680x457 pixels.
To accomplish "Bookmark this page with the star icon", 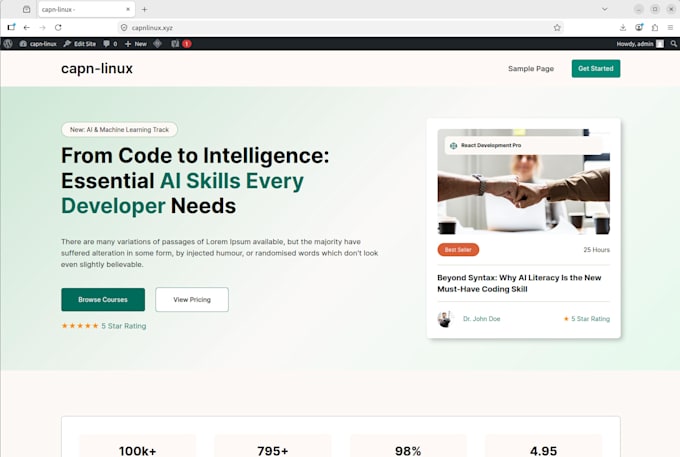I will click(557, 28).
